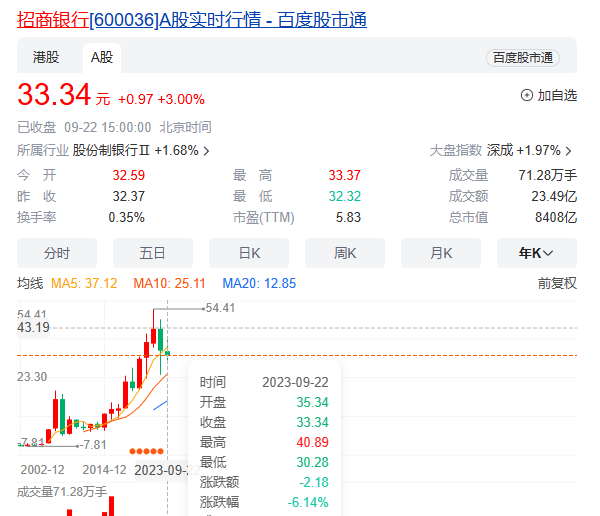Click the 今开 value 32.59
This screenshot has width=600, height=516.
pos(129,175)
